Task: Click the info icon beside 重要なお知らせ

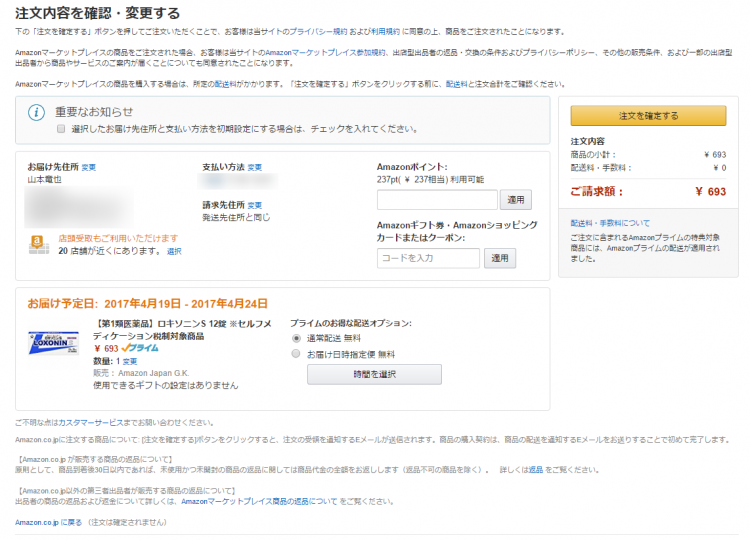Action: pyautogui.click(x=36, y=112)
